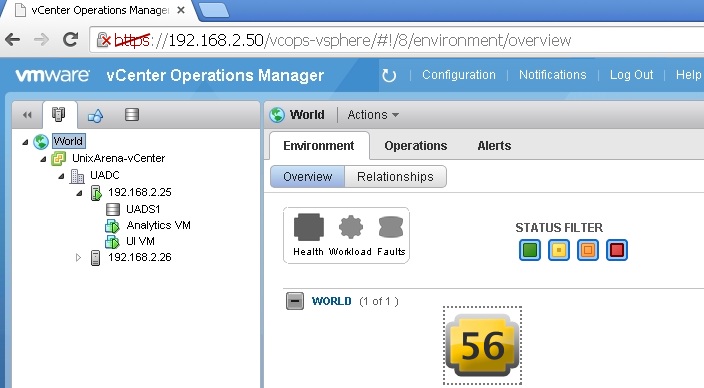Click the address bar URL field
Image resolution: width=704 pixels, height=388 pixels.
click(397, 40)
